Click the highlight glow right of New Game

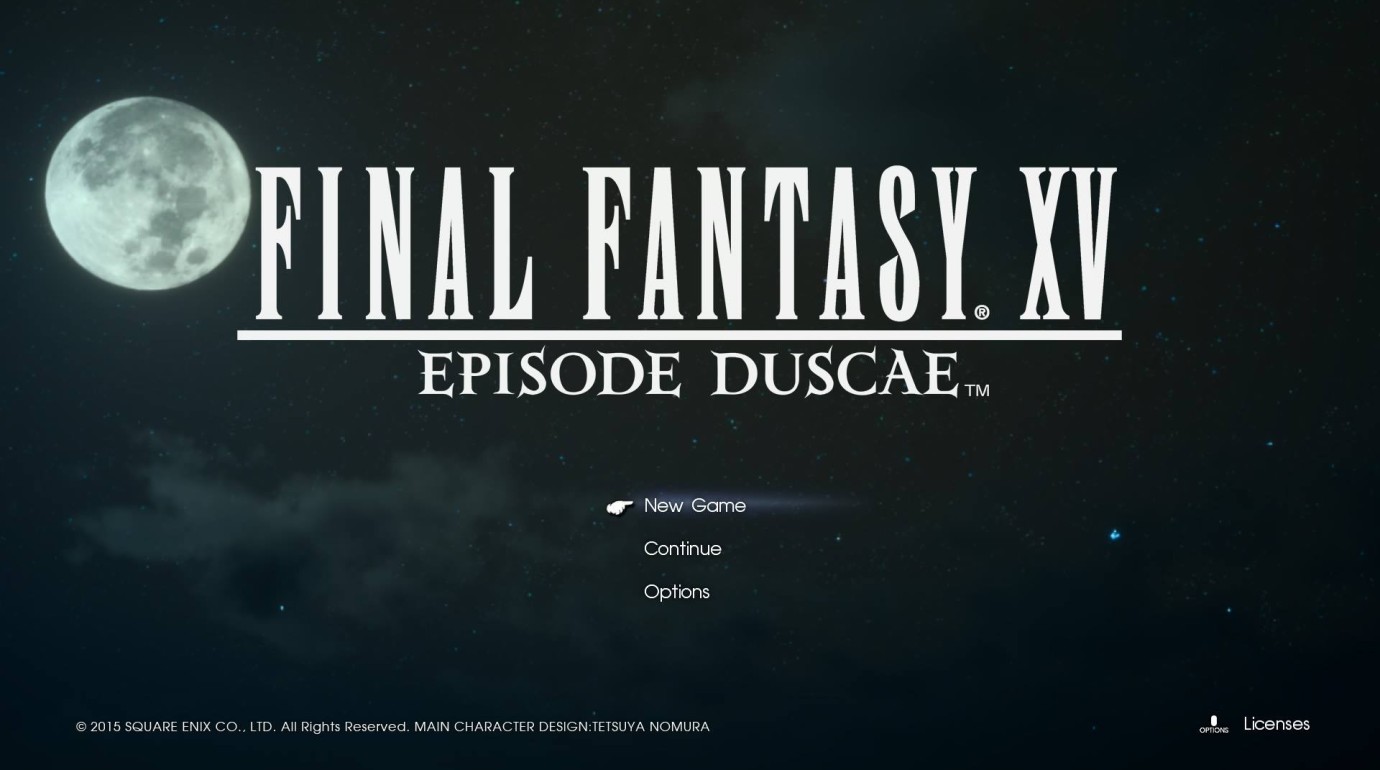click(x=810, y=504)
